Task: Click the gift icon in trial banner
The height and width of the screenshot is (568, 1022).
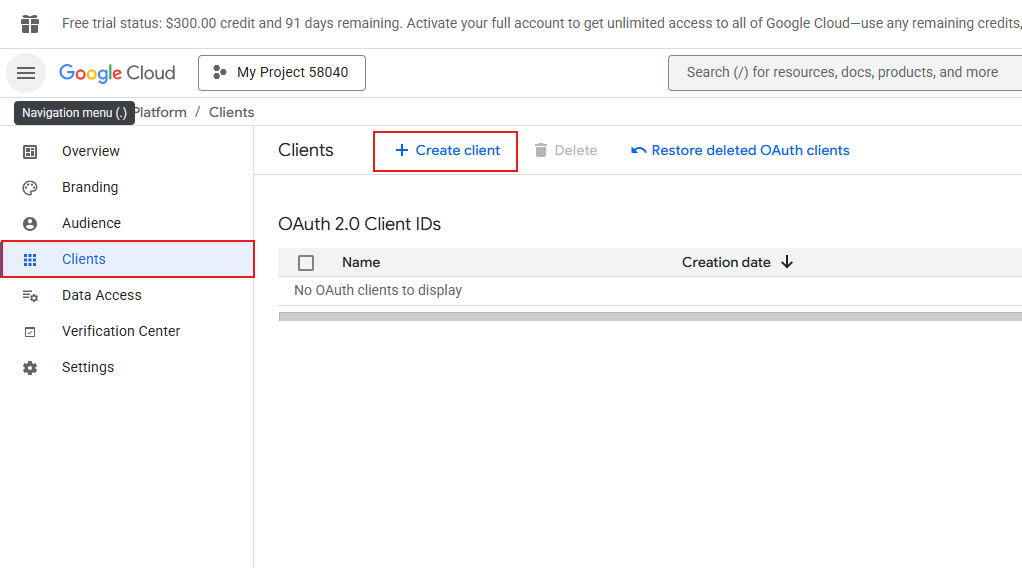Action: pos(30,24)
